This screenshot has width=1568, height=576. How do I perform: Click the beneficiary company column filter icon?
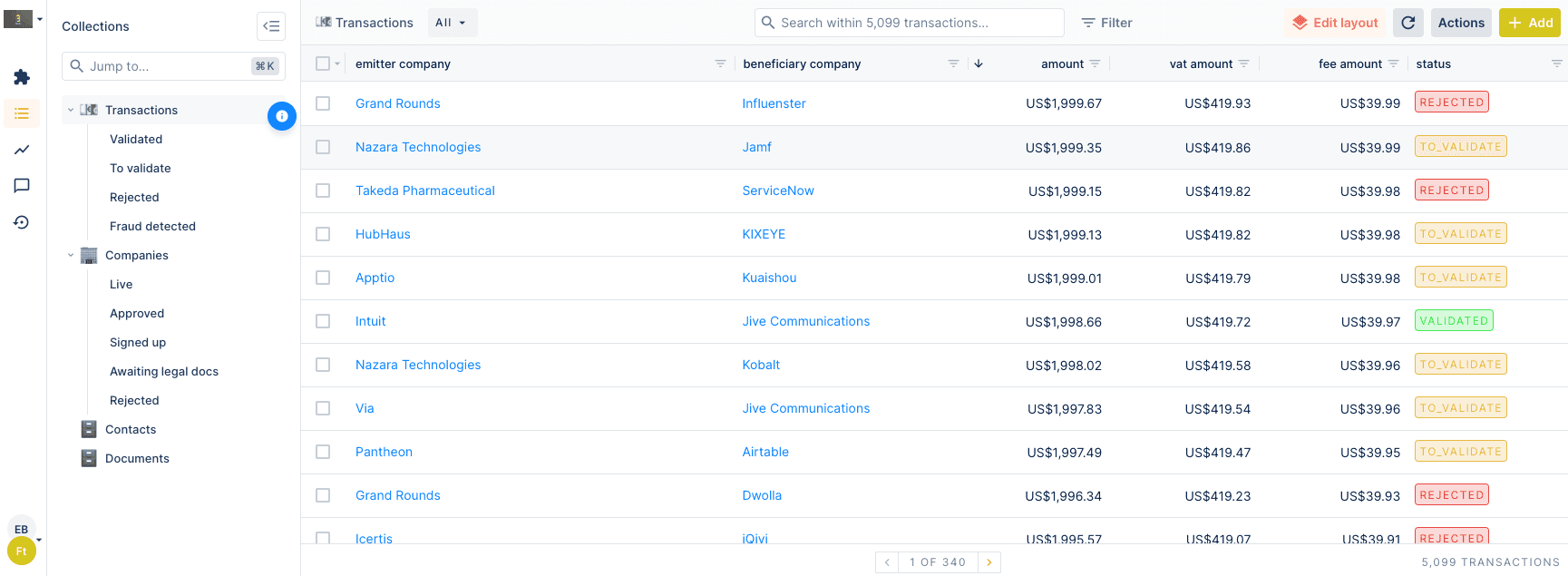tap(953, 63)
